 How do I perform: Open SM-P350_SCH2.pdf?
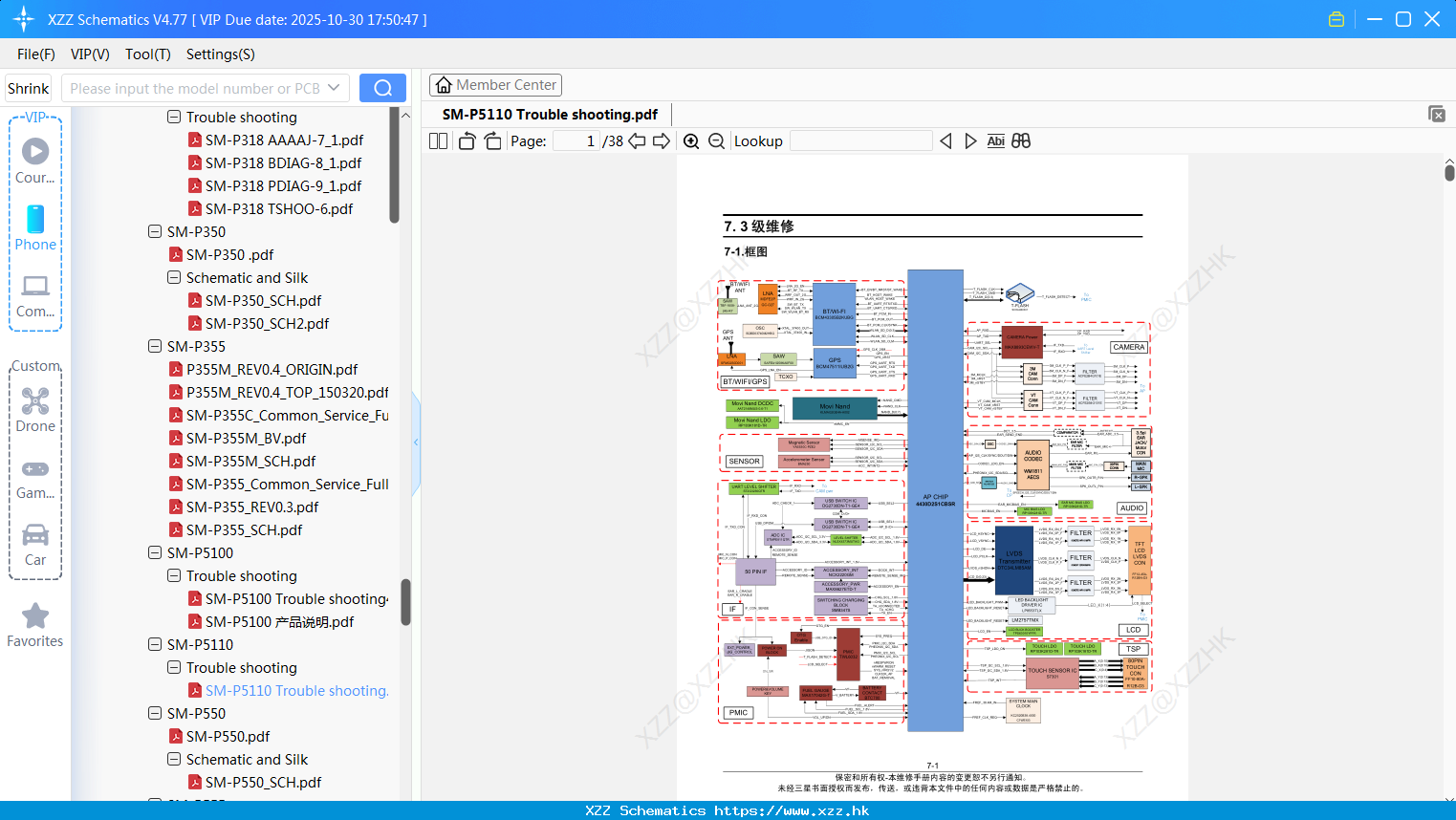267,323
